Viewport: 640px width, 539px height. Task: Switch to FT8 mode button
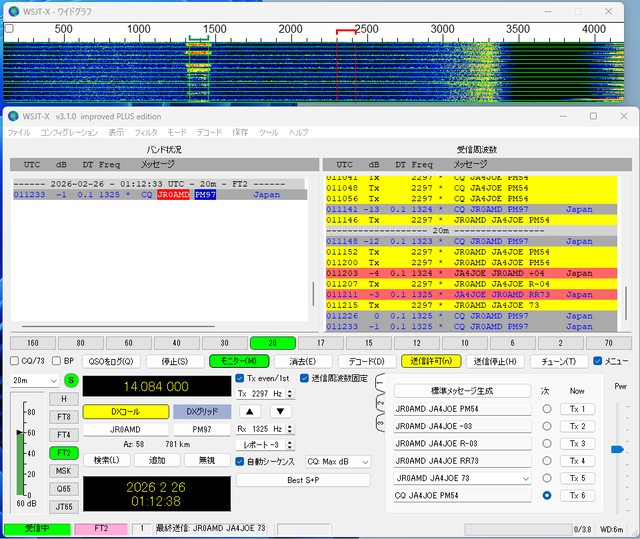pos(64,417)
